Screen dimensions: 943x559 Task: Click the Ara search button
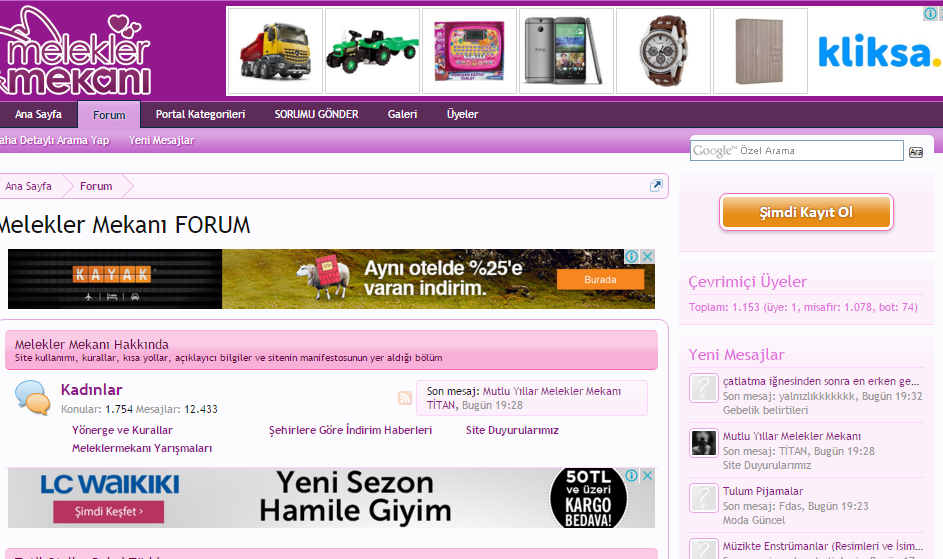coord(915,152)
